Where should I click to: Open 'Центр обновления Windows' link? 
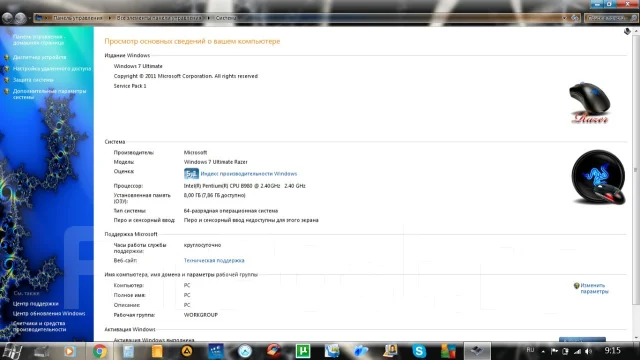49,313
